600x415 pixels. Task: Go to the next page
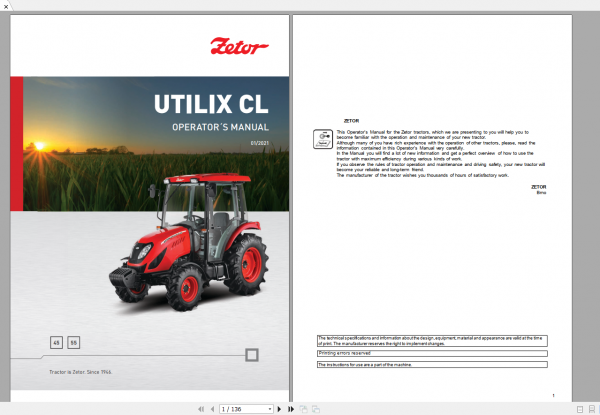coord(279,409)
